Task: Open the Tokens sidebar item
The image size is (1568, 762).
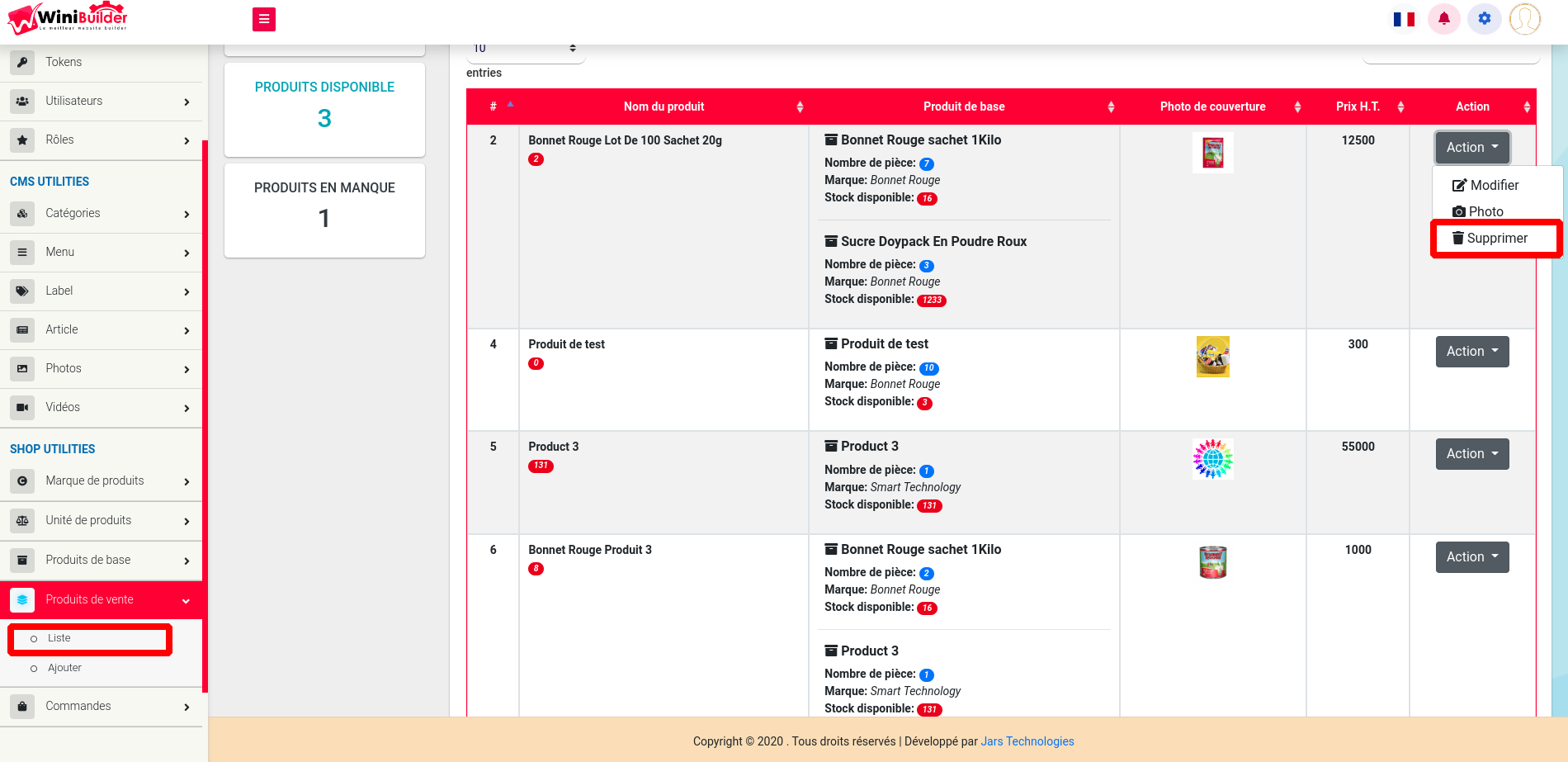Action: (x=101, y=62)
